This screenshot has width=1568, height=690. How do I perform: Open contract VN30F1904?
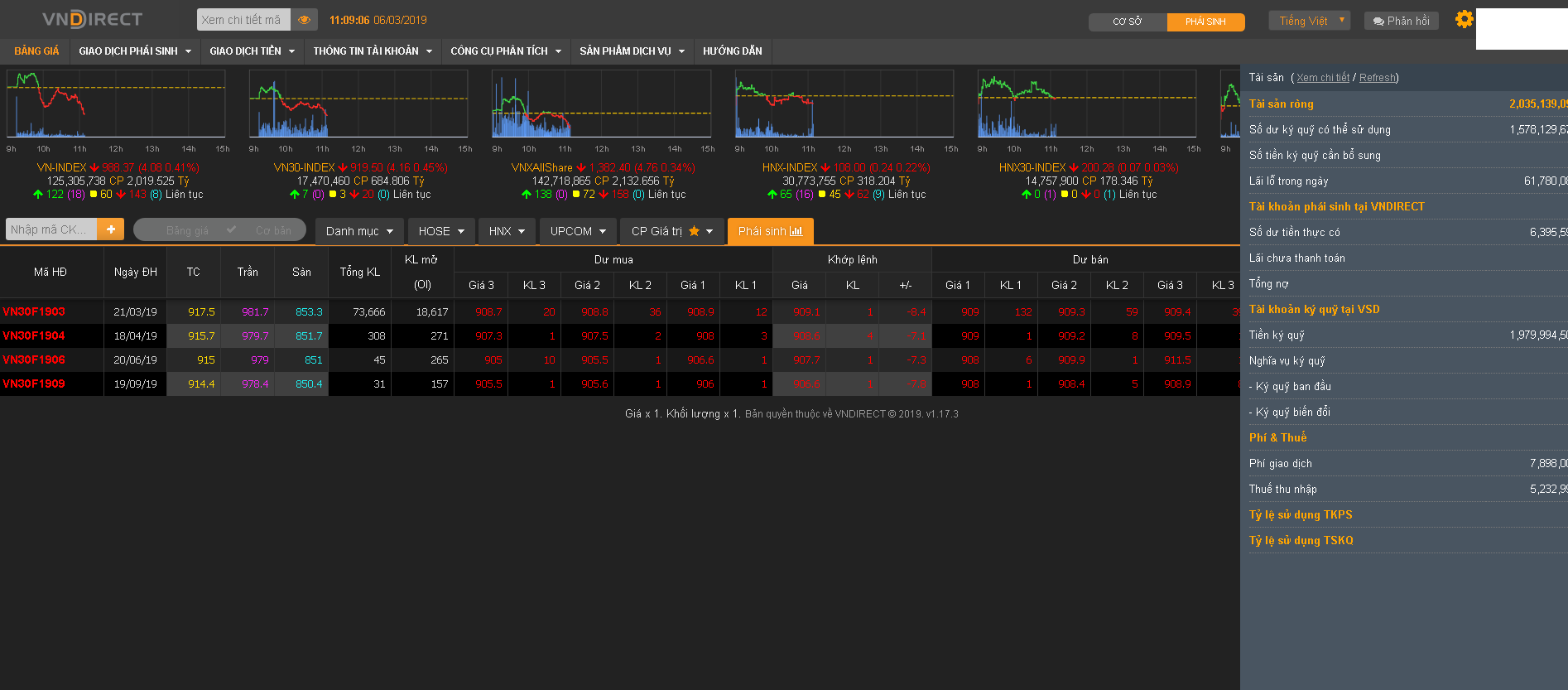click(34, 336)
